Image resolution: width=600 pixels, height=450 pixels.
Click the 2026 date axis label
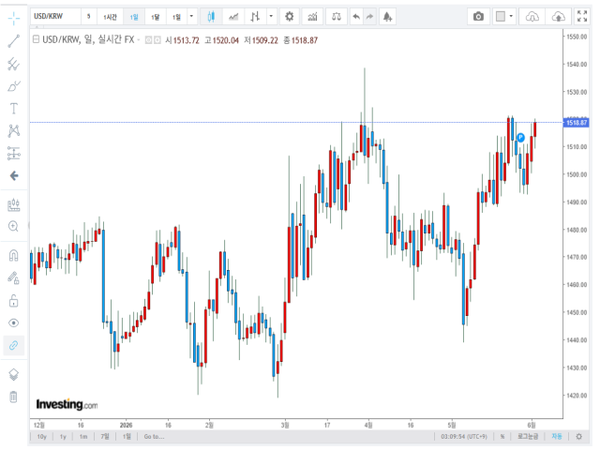coord(126,425)
